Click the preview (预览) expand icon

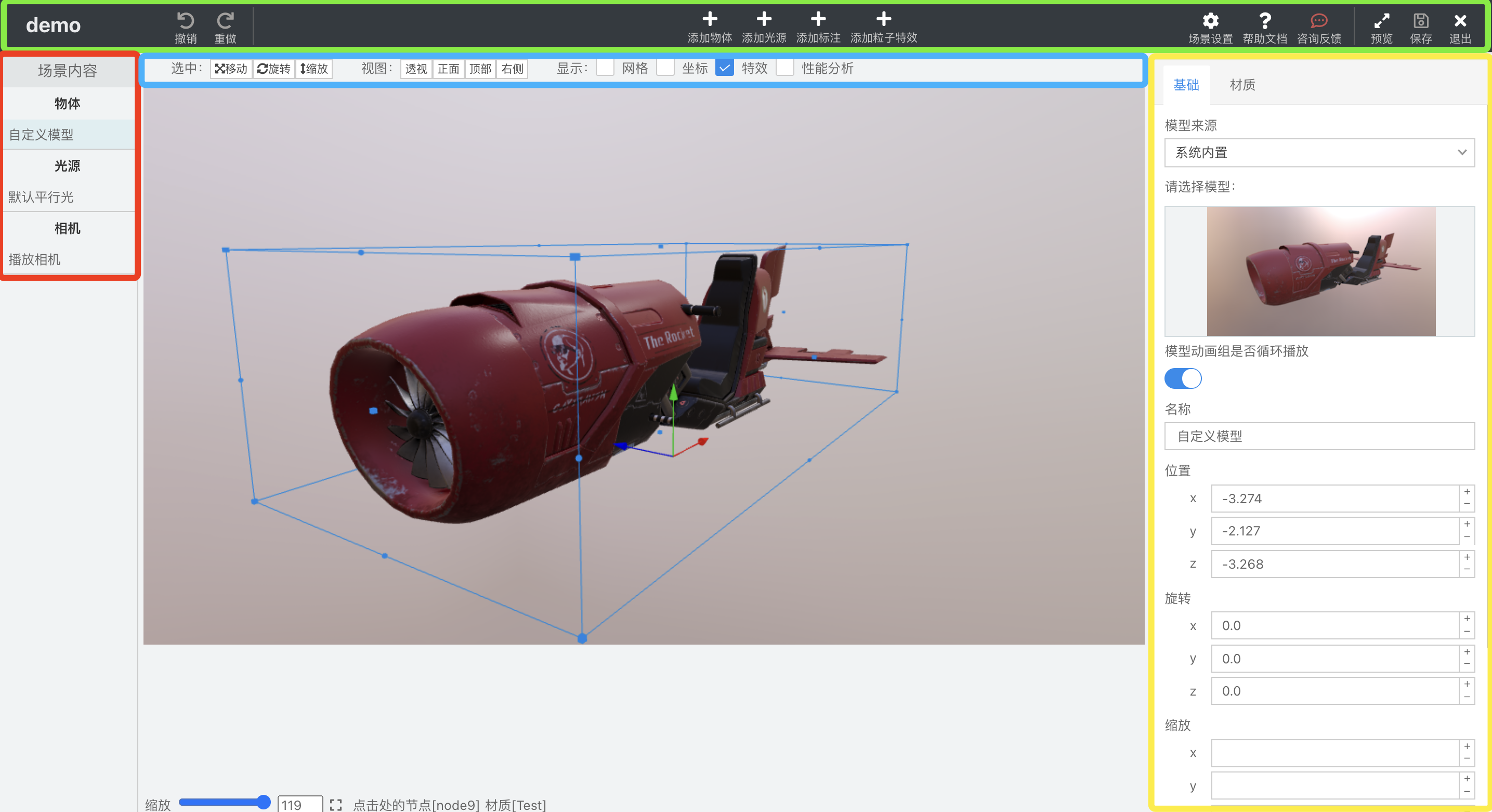(x=1381, y=21)
